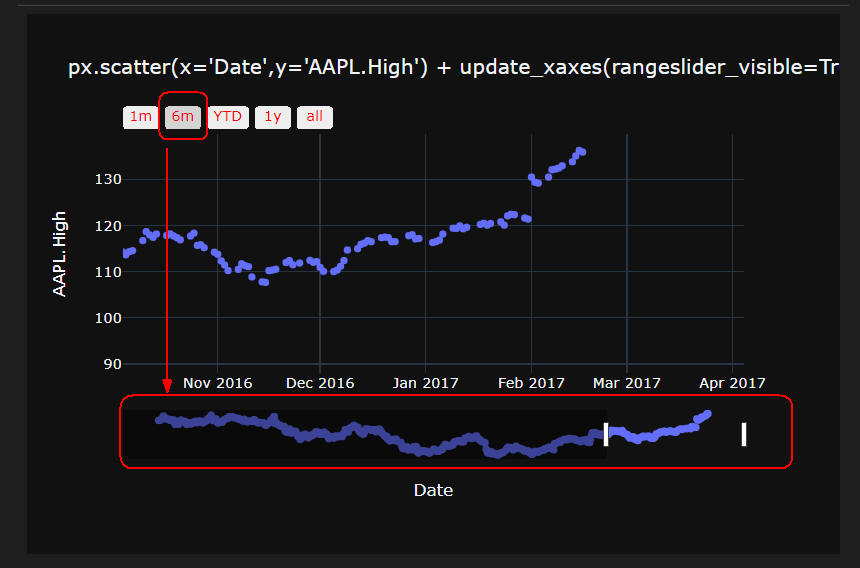
Task: Set range to 1y
Action: 273,117
